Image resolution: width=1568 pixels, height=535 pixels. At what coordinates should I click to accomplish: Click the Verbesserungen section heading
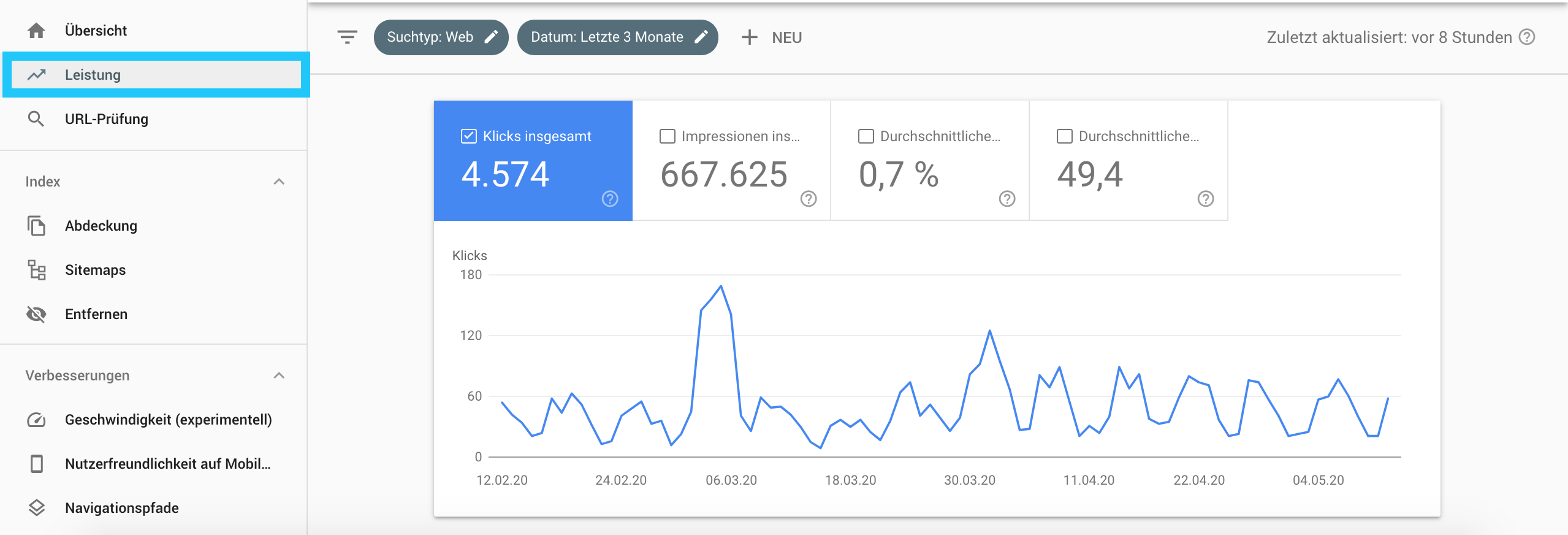77,375
